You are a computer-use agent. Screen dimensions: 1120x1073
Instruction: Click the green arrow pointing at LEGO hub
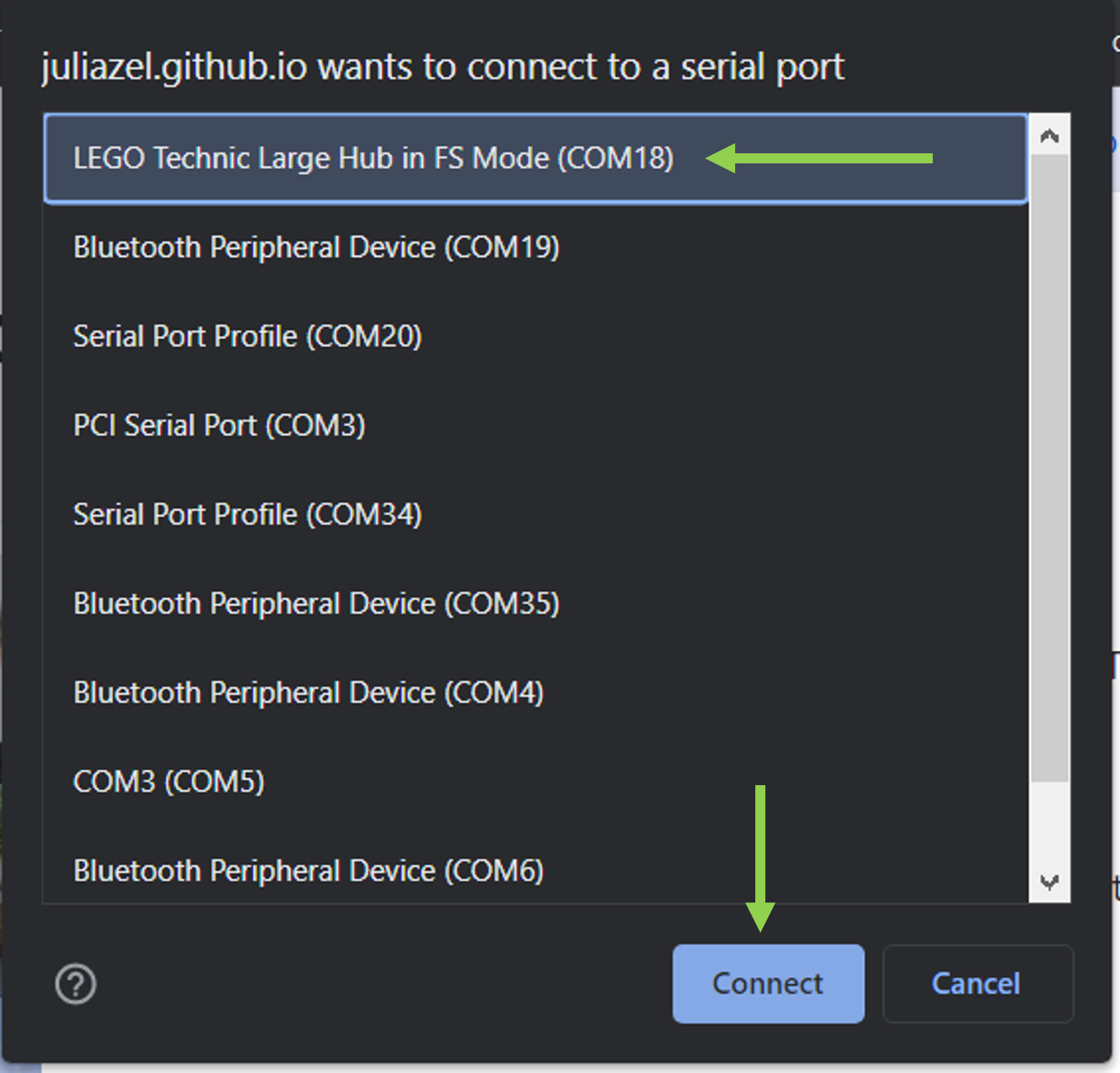819,158
